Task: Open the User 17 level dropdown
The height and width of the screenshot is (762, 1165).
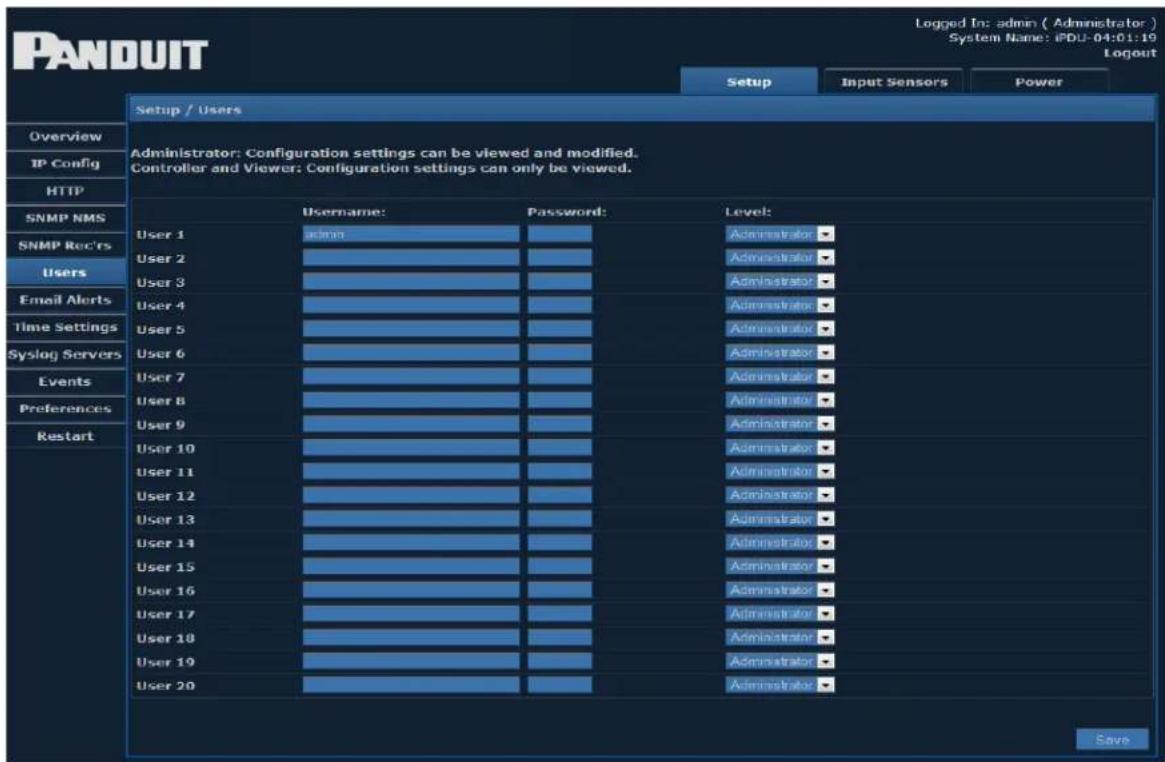Action: (x=780, y=614)
